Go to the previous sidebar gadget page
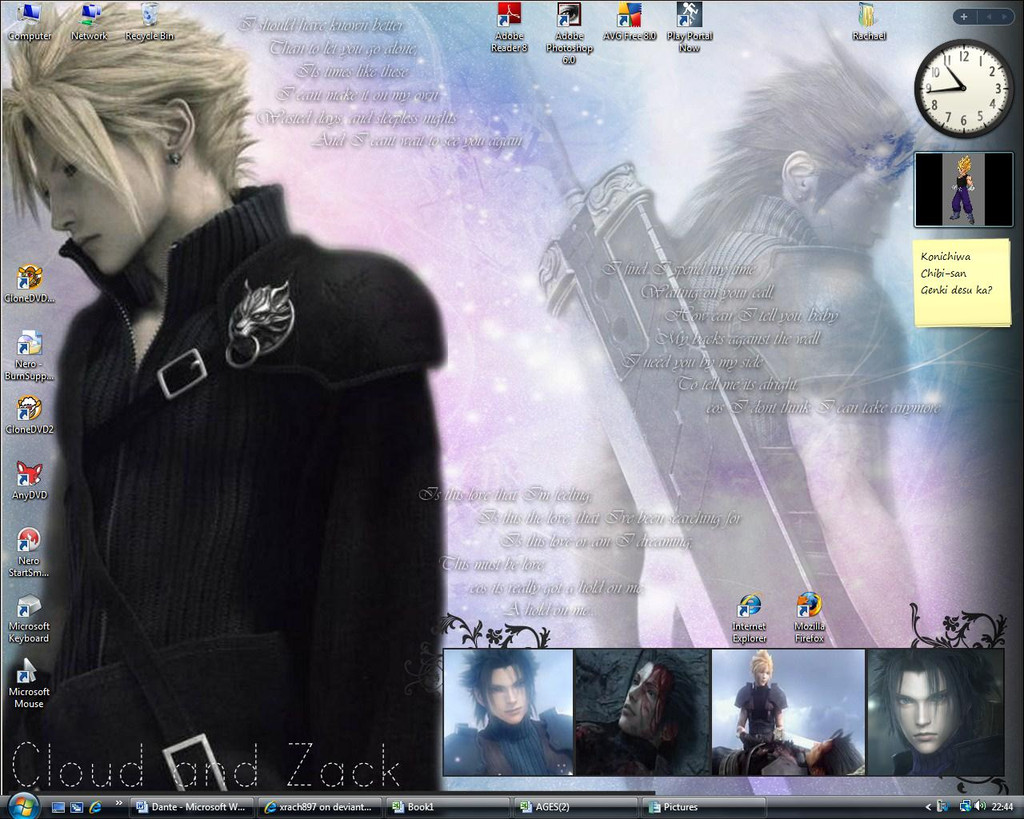Viewport: 1024px width, 819px height. point(989,17)
